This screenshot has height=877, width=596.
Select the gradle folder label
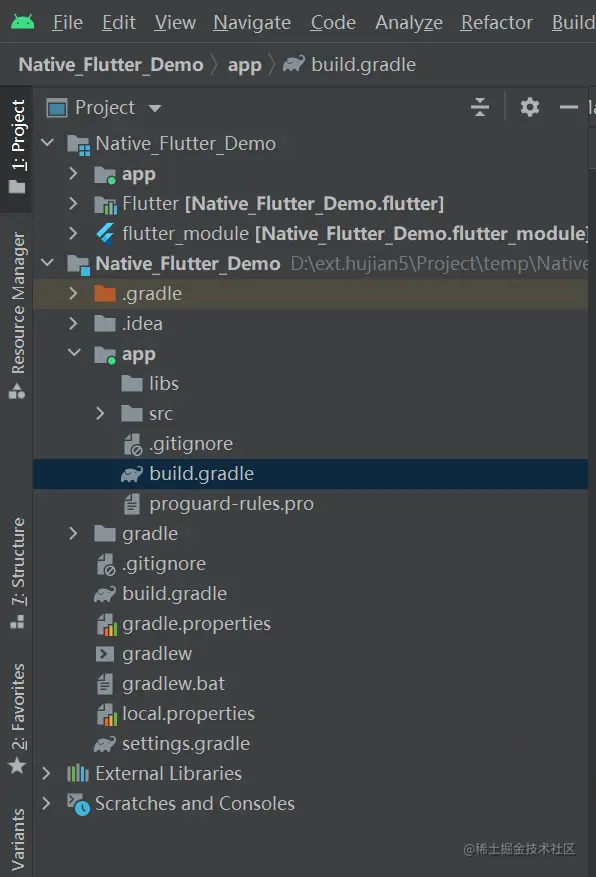click(x=150, y=534)
